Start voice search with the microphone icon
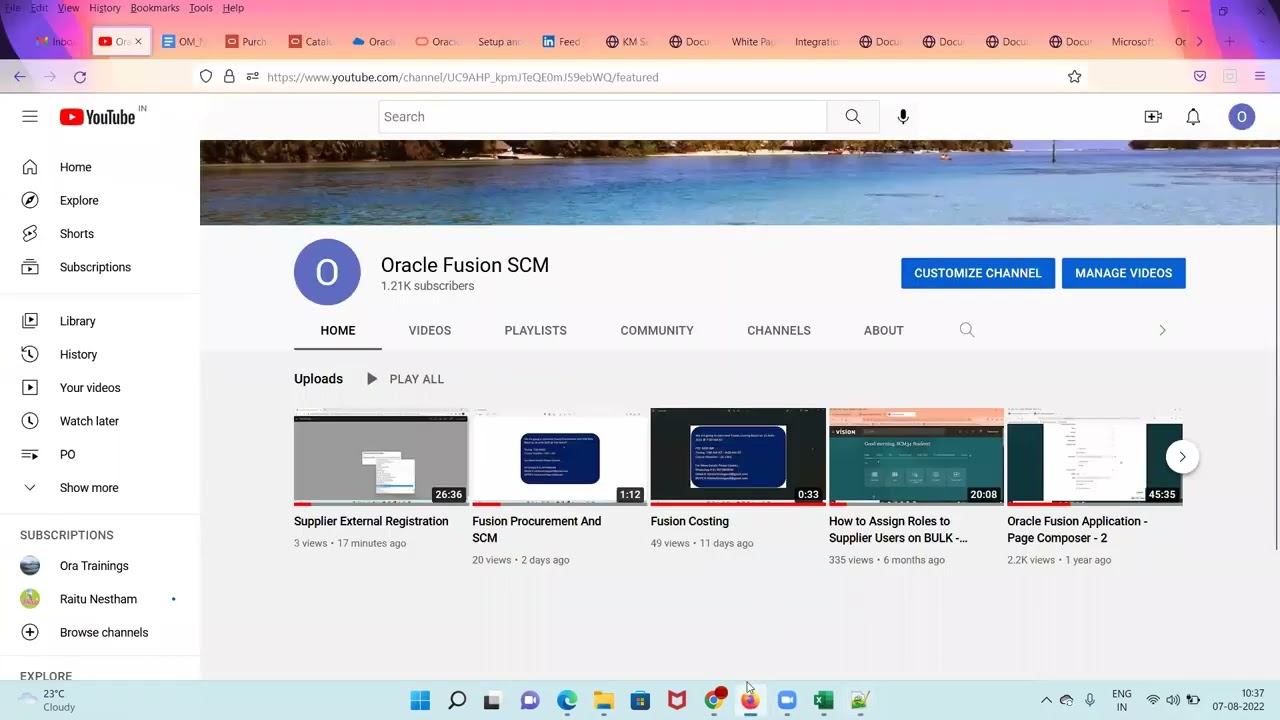The image size is (1280, 720). pyautogui.click(x=903, y=117)
